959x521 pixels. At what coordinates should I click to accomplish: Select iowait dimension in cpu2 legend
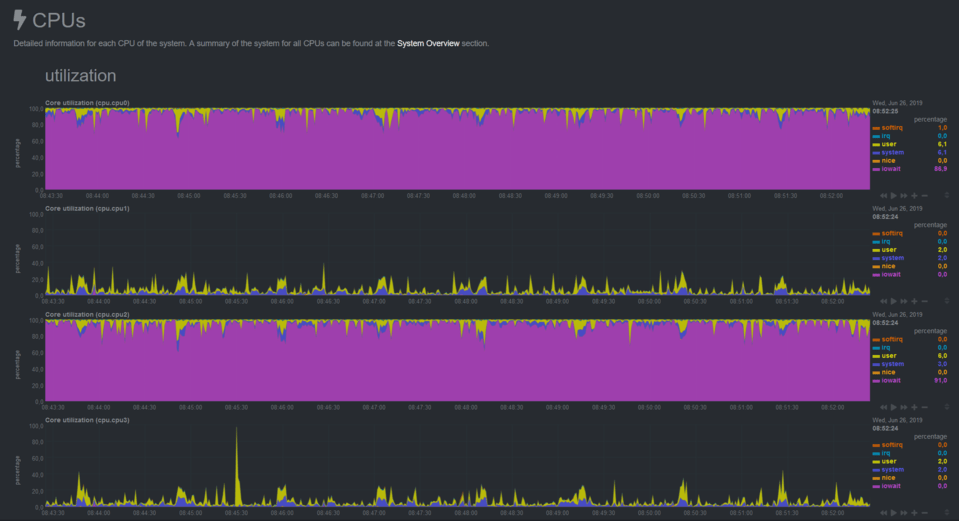point(887,380)
